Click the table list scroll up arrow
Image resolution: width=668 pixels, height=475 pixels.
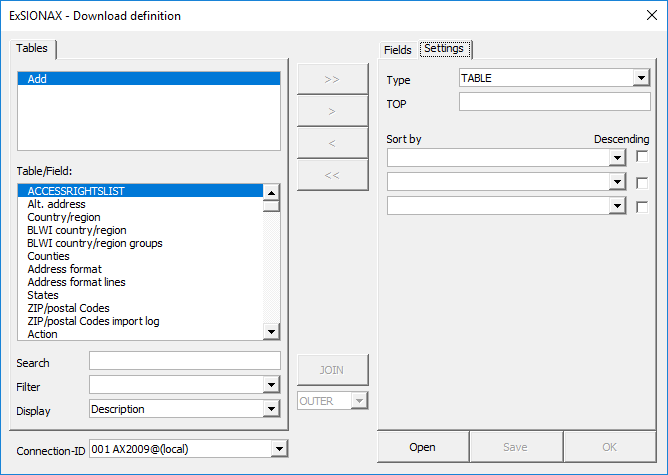pyautogui.click(x=271, y=193)
